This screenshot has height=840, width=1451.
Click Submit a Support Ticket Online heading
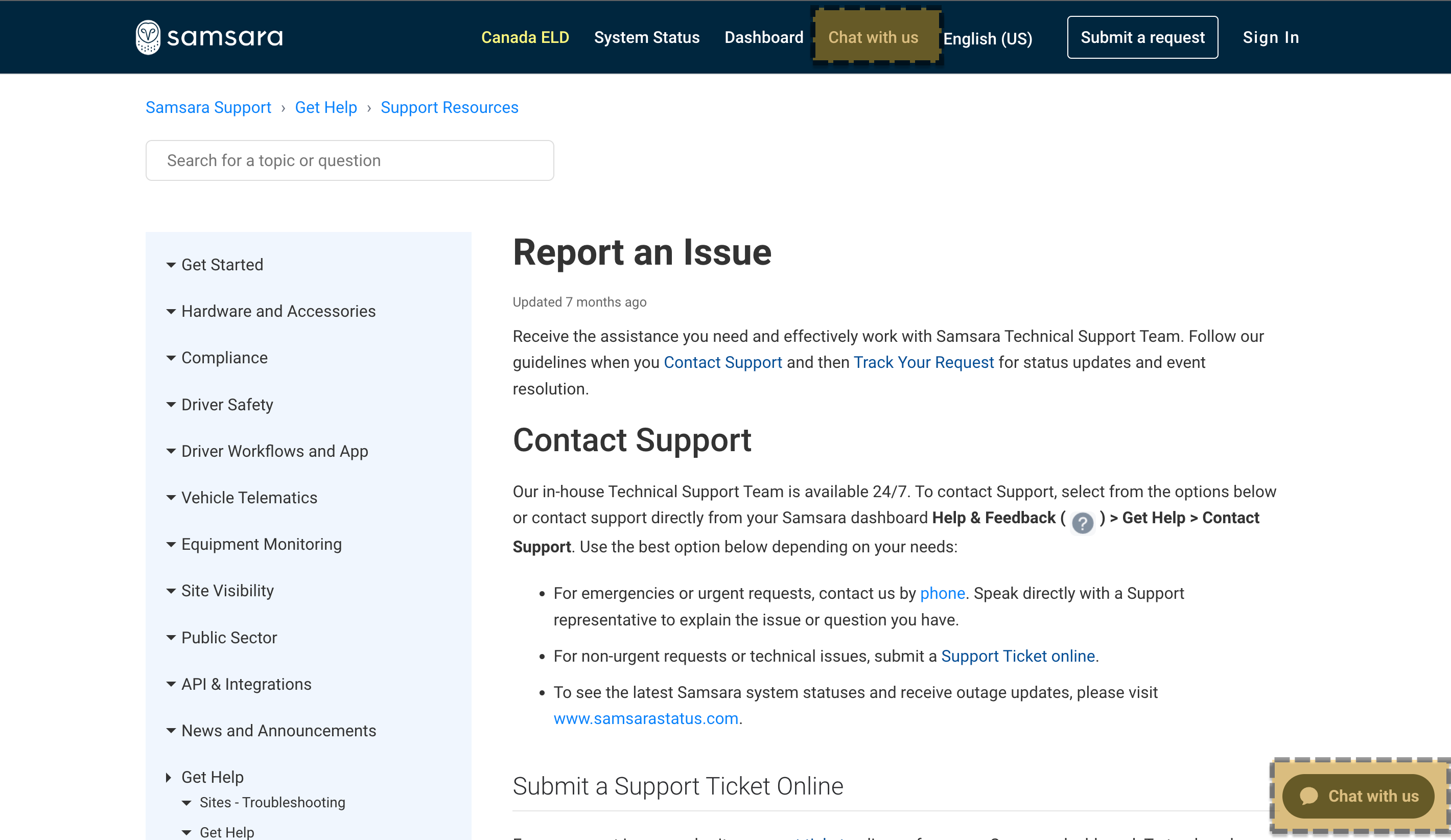pyautogui.click(x=677, y=786)
